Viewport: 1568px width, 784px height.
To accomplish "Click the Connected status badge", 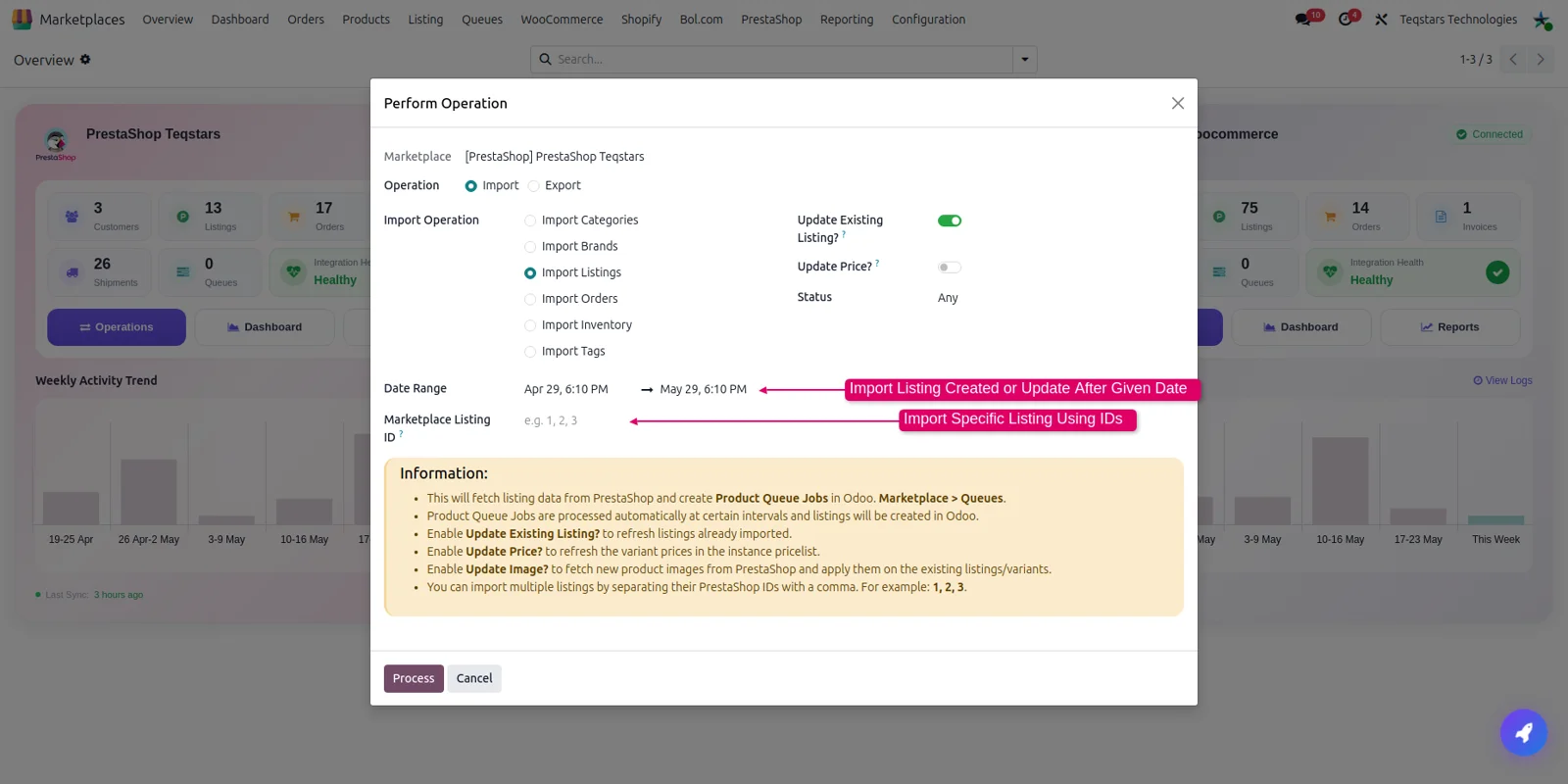I will (1490, 134).
